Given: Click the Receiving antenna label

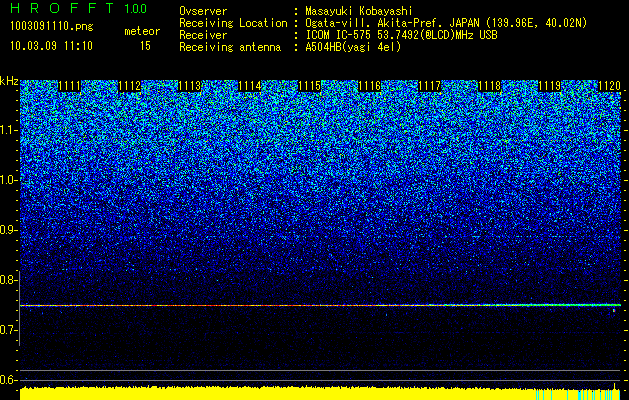Looking at the screenshot, I should pos(230,47).
